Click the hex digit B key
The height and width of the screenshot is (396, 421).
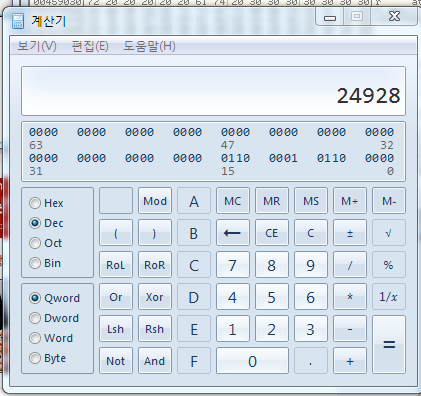click(194, 233)
